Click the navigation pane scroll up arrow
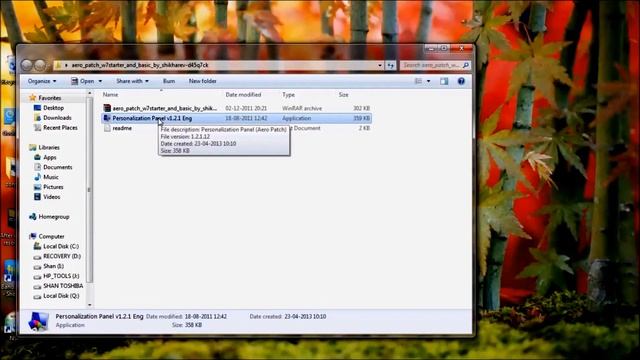Viewport: 640px width, 360px height. 90,94
